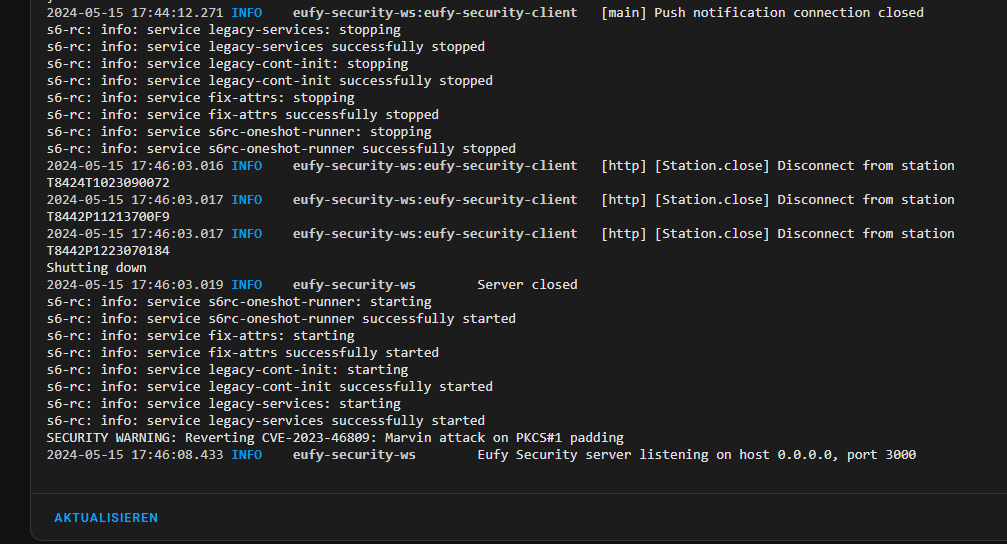The image size is (1007, 544).
Task: Click the Push notification connection closed log line
Action: pos(485,13)
